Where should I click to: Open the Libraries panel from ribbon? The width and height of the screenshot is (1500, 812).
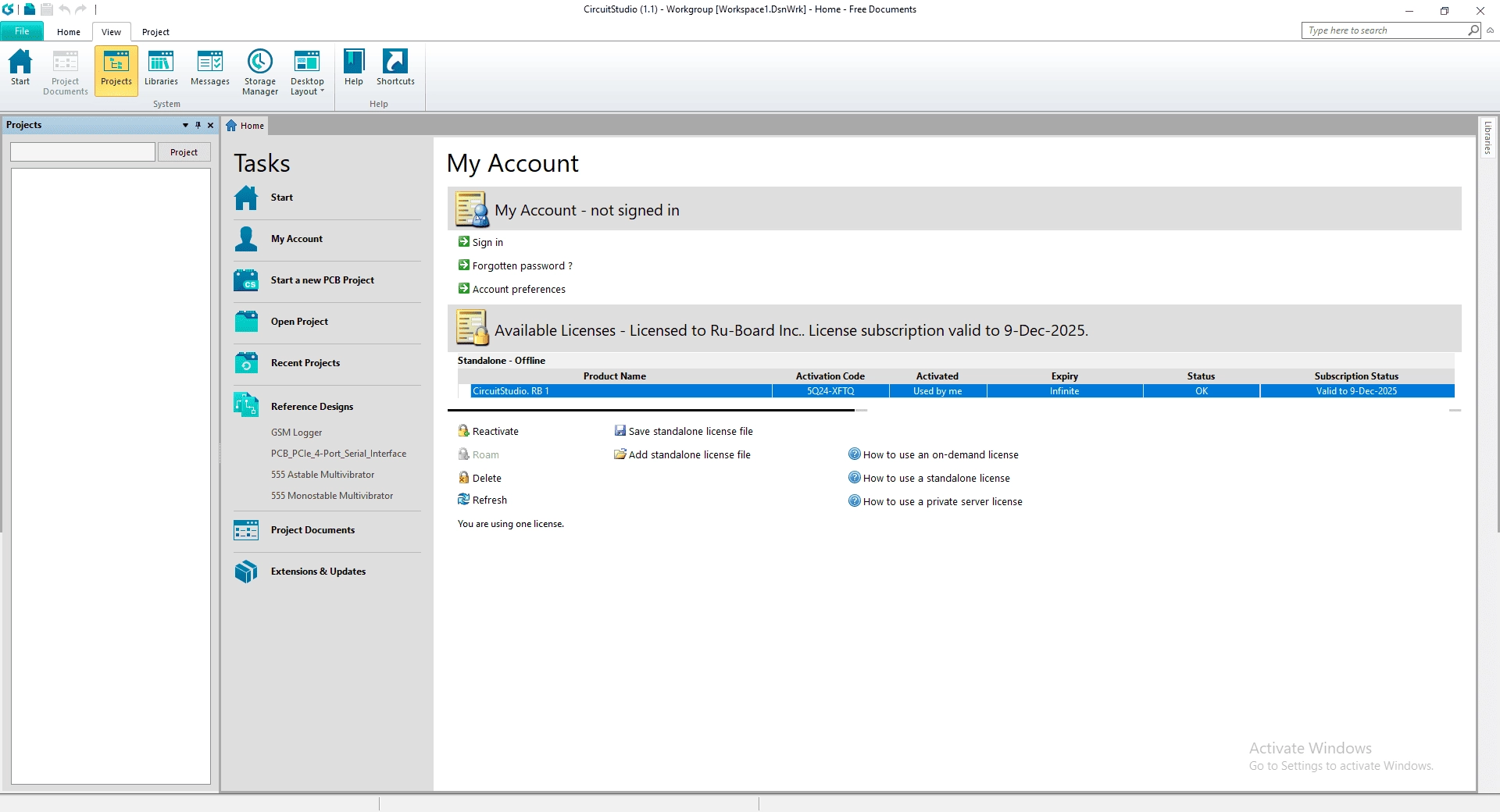[161, 68]
